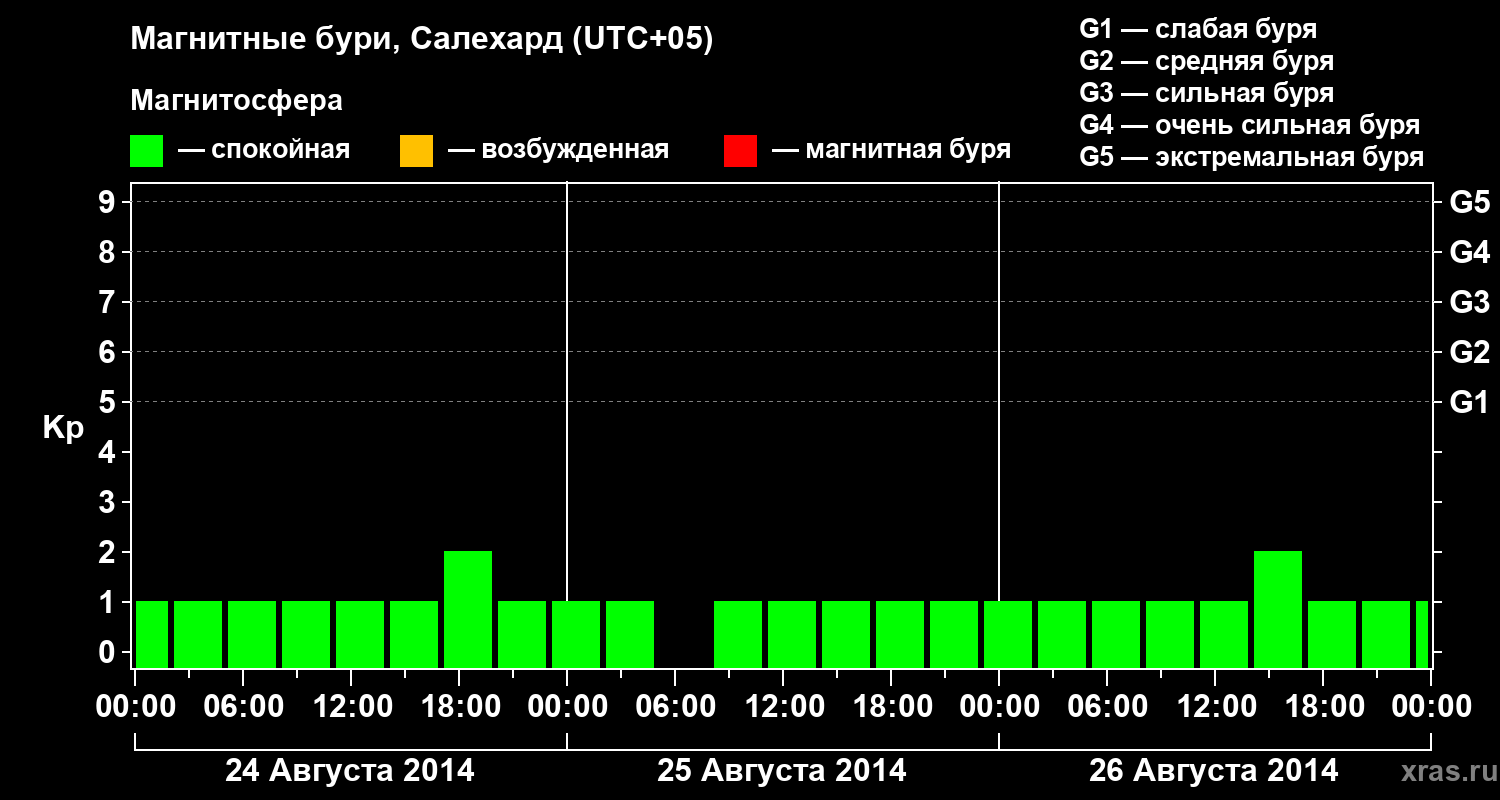
Task: Select the chart title 'Магнитные бури, Салехард (UTC+05)'
Action: click(x=421, y=40)
